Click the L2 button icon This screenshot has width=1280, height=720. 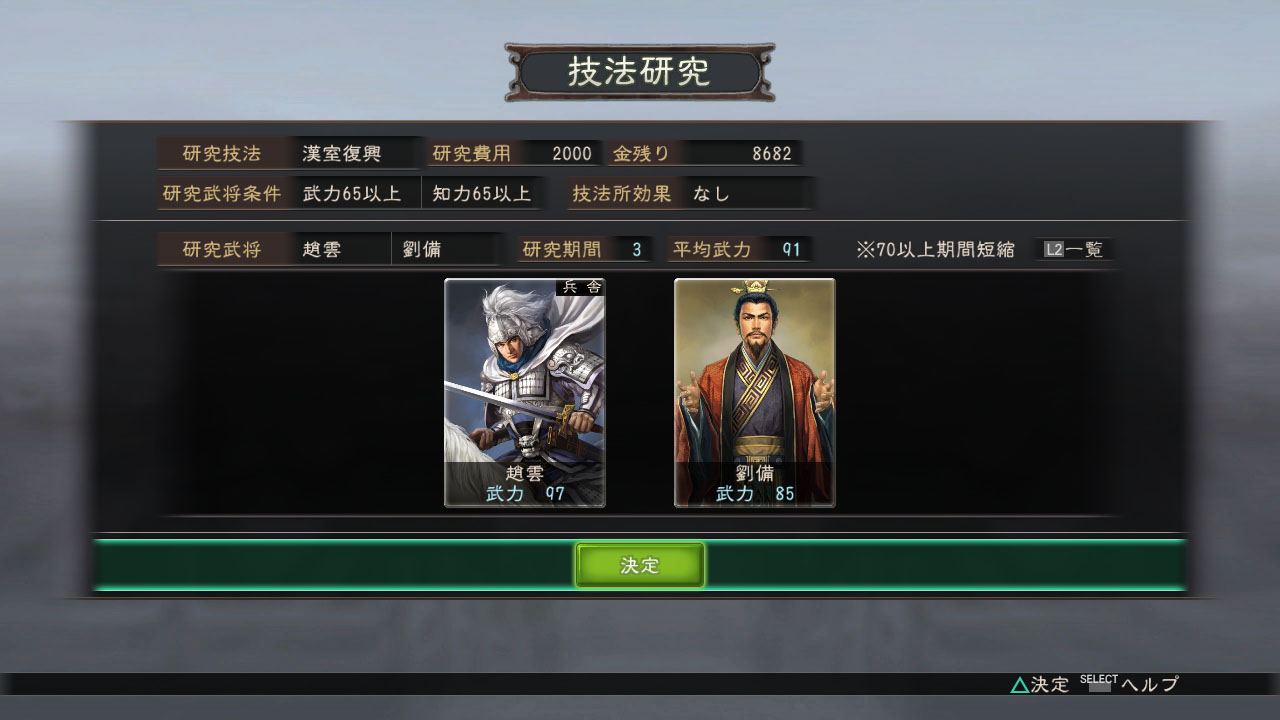click(1054, 250)
